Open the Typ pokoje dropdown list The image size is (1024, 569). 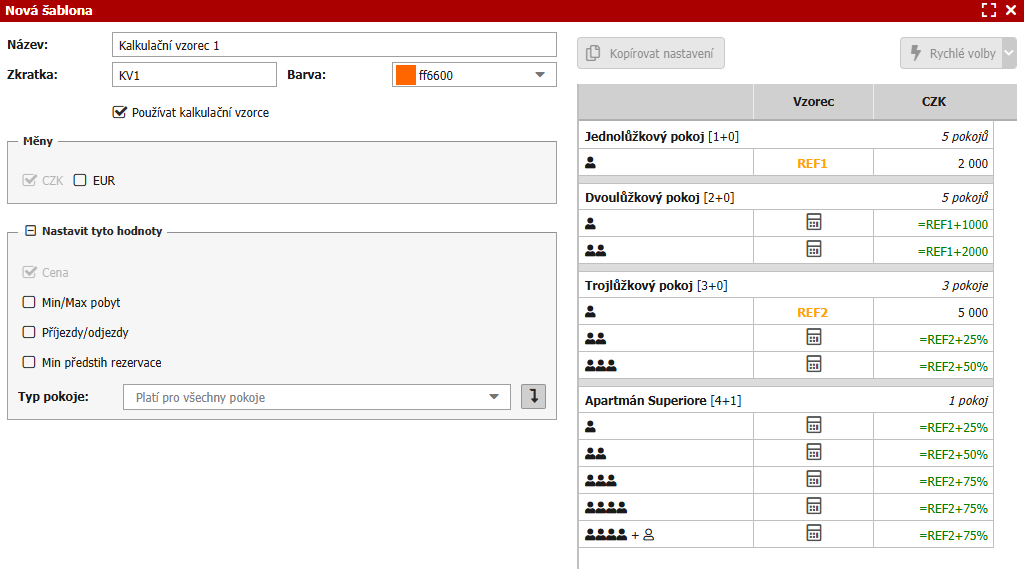[x=316, y=397]
